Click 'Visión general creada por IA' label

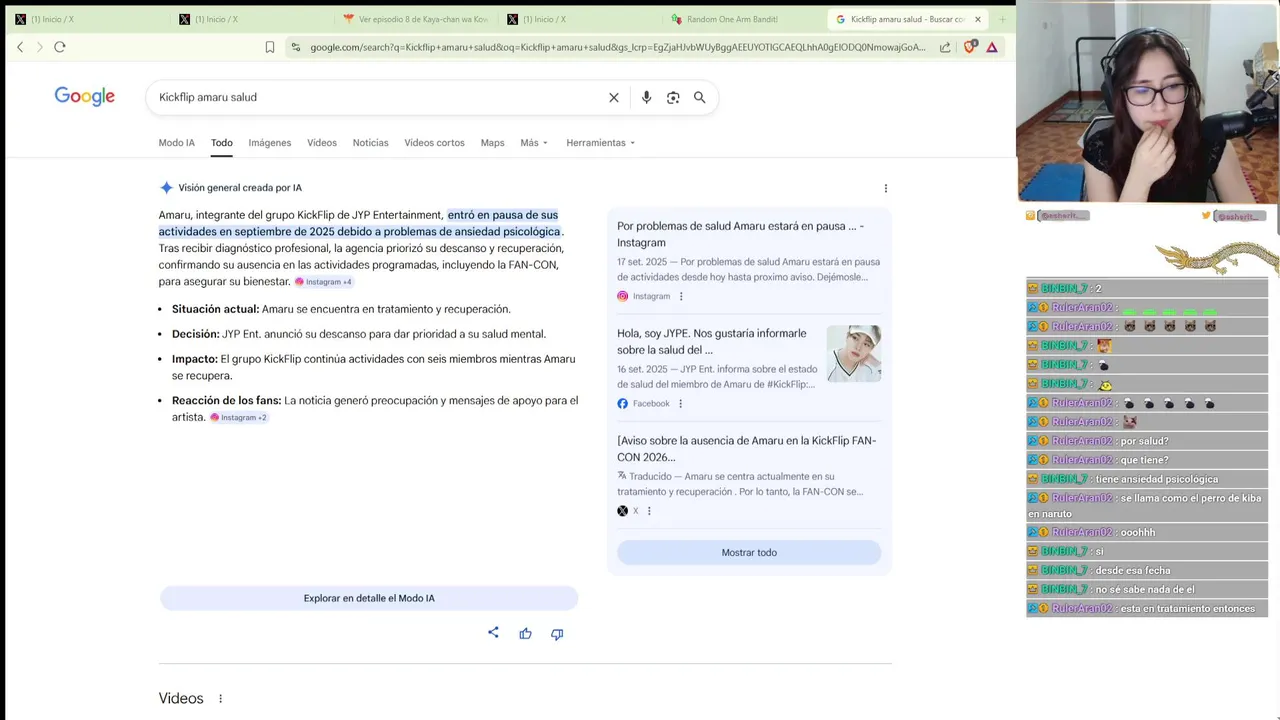coord(240,188)
